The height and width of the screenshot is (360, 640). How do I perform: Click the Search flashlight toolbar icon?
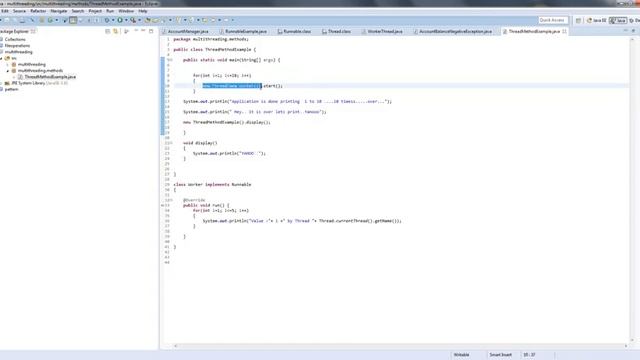[x=163, y=20]
